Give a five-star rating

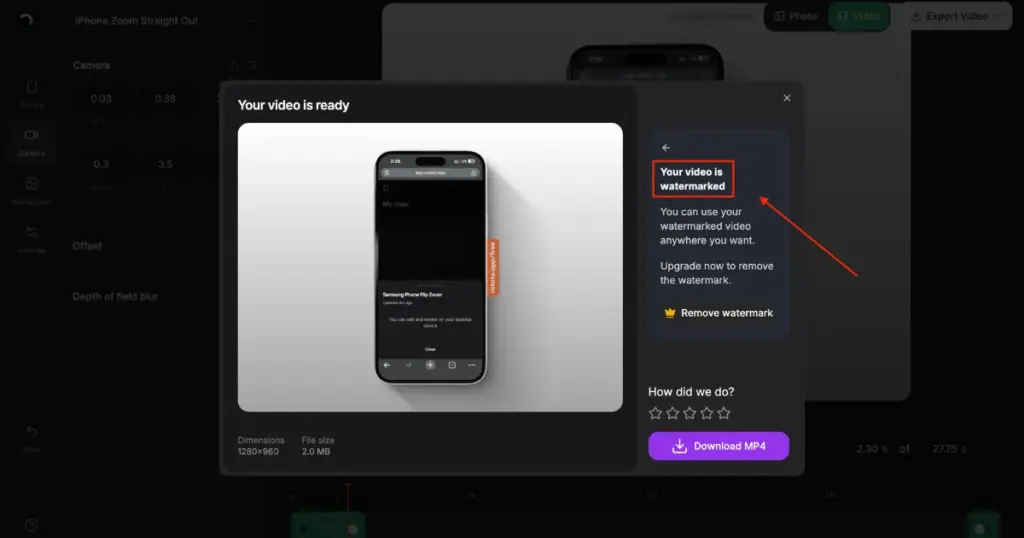pyautogui.click(x=724, y=413)
